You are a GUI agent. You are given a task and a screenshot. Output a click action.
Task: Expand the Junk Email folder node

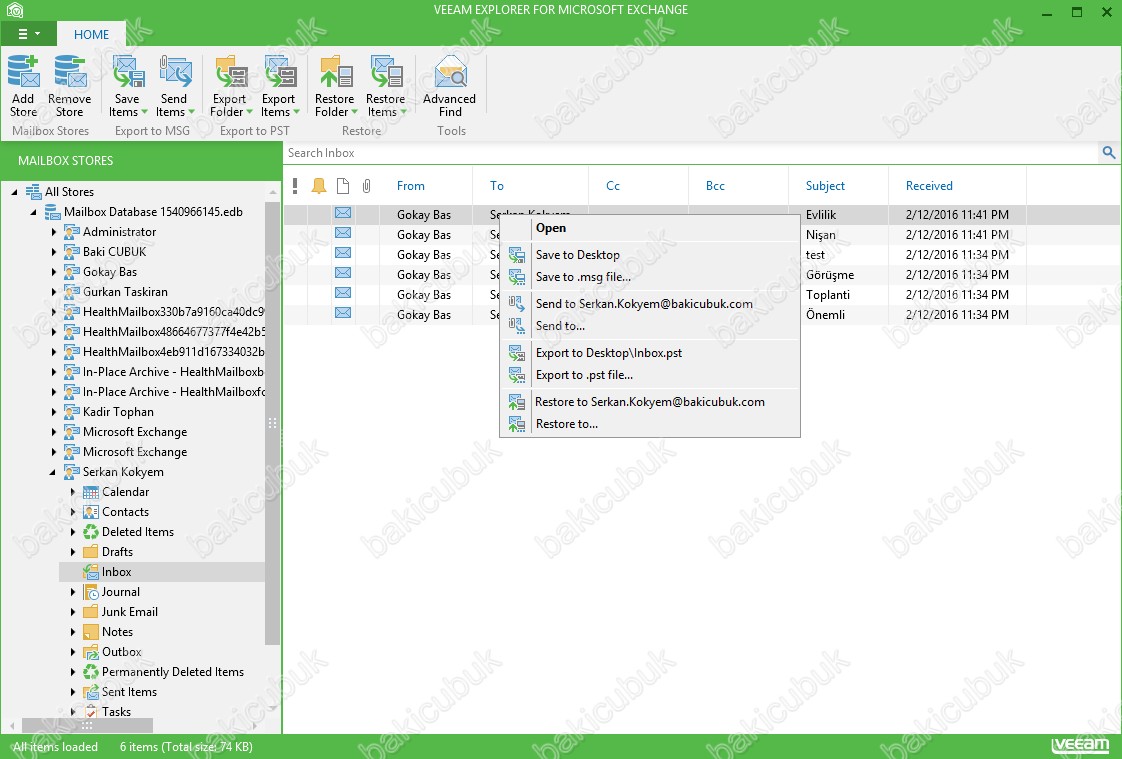(73, 612)
